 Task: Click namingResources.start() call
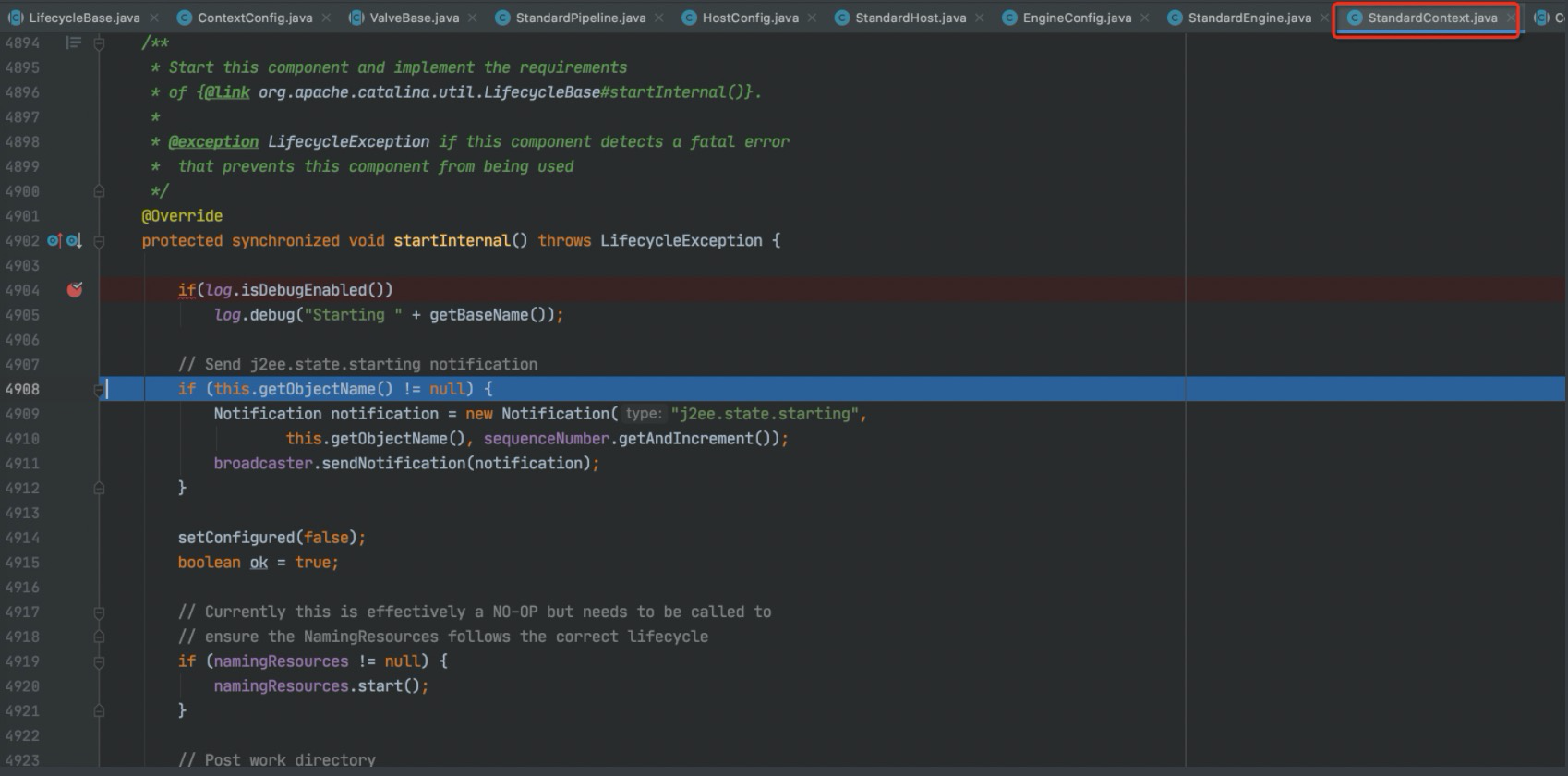coord(321,686)
